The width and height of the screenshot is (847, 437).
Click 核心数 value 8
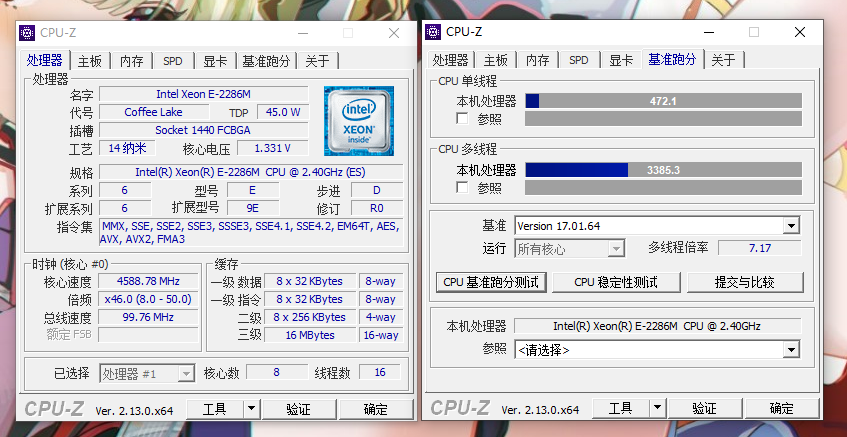277,372
